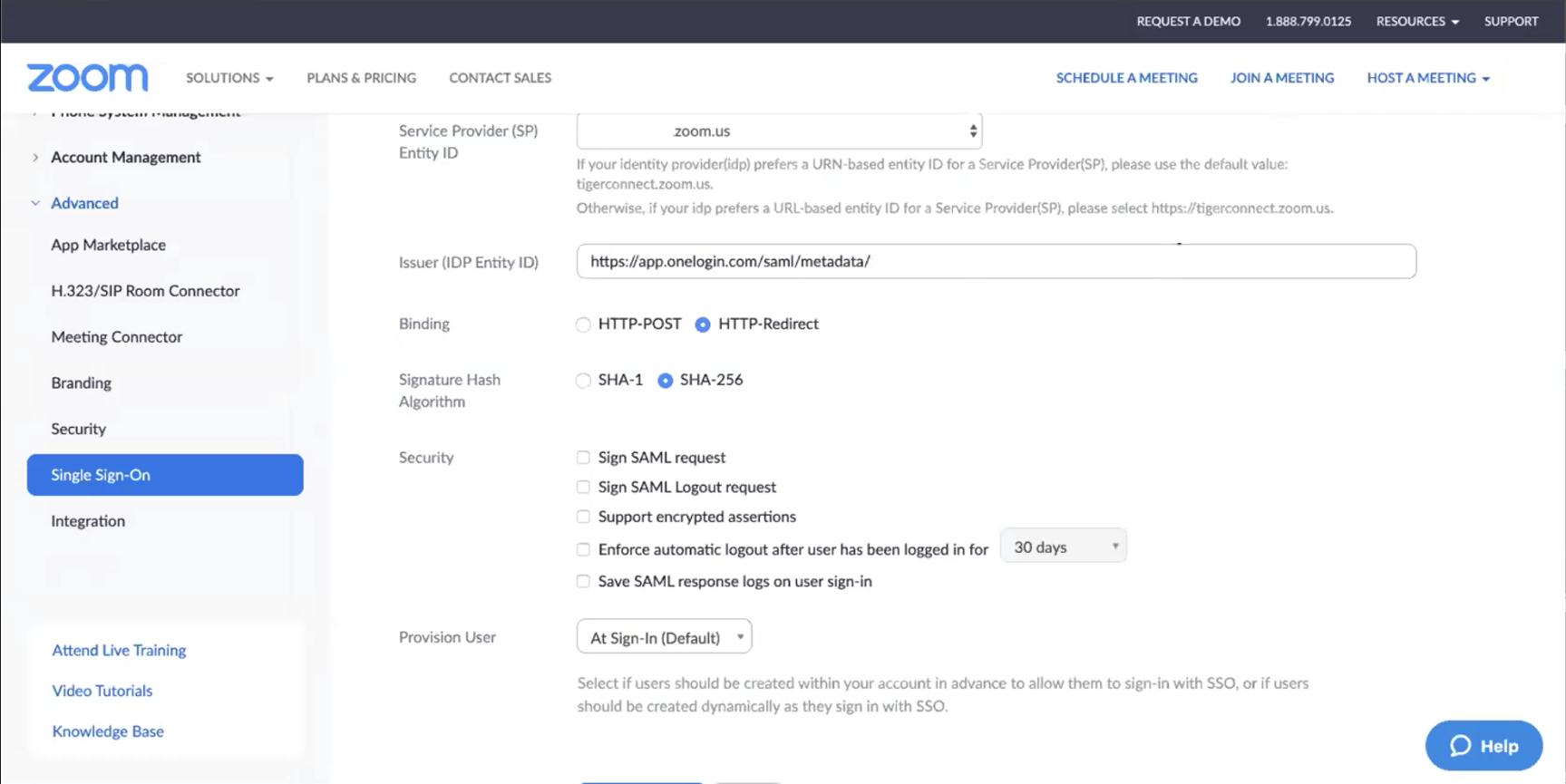Open App Marketplace in sidebar

click(x=108, y=245)
